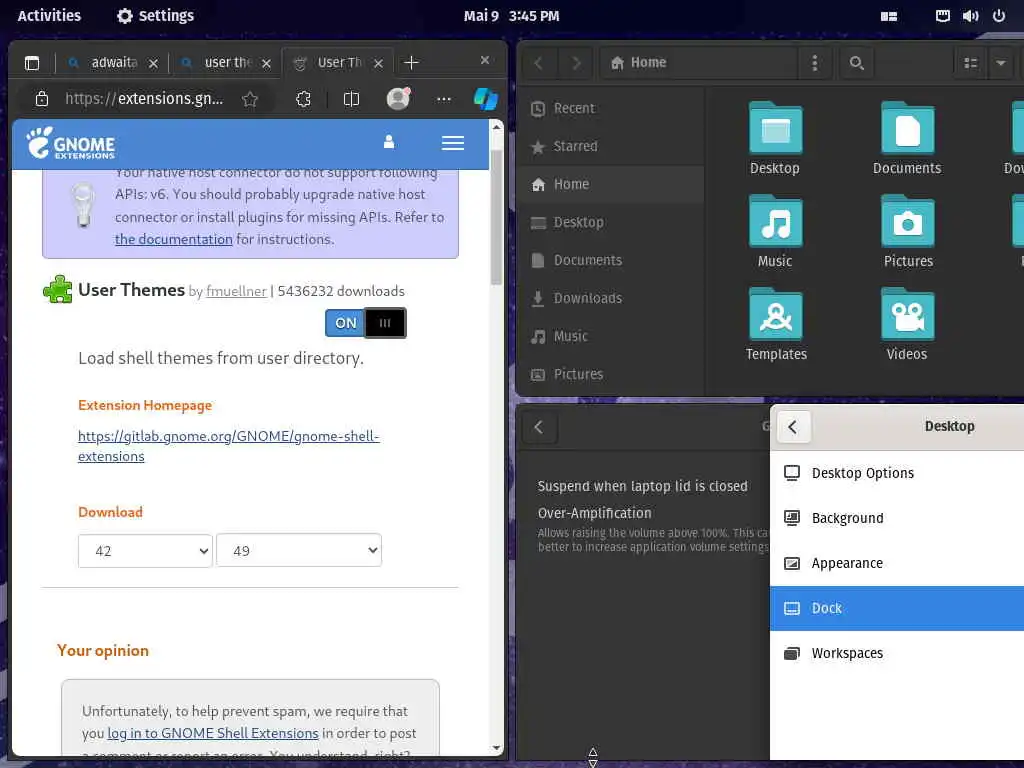Click 'log in to GNOME Shell Extensions' link

click(x=213, y=733)
